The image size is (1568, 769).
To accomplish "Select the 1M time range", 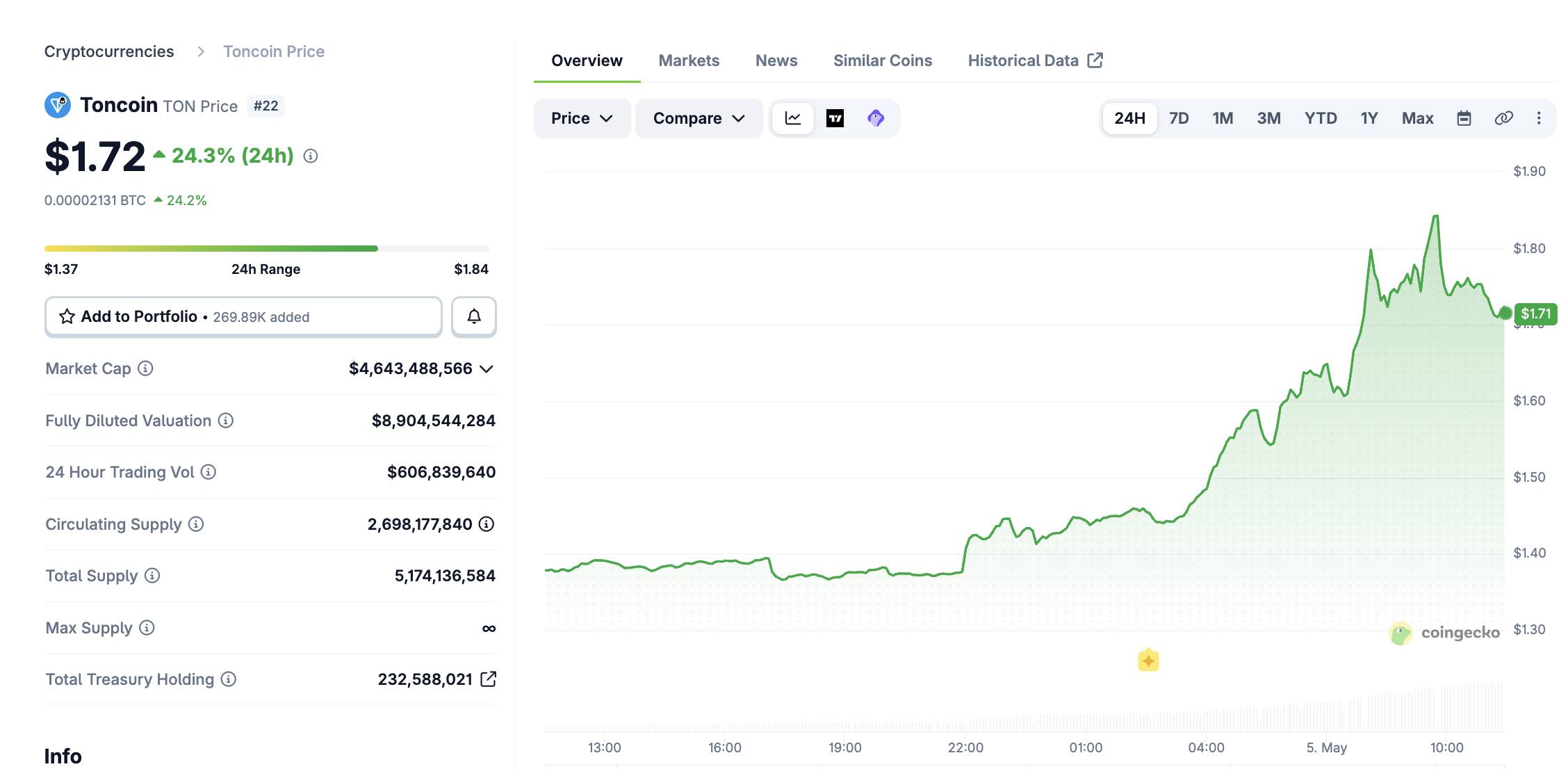I will pos(1223,118).
